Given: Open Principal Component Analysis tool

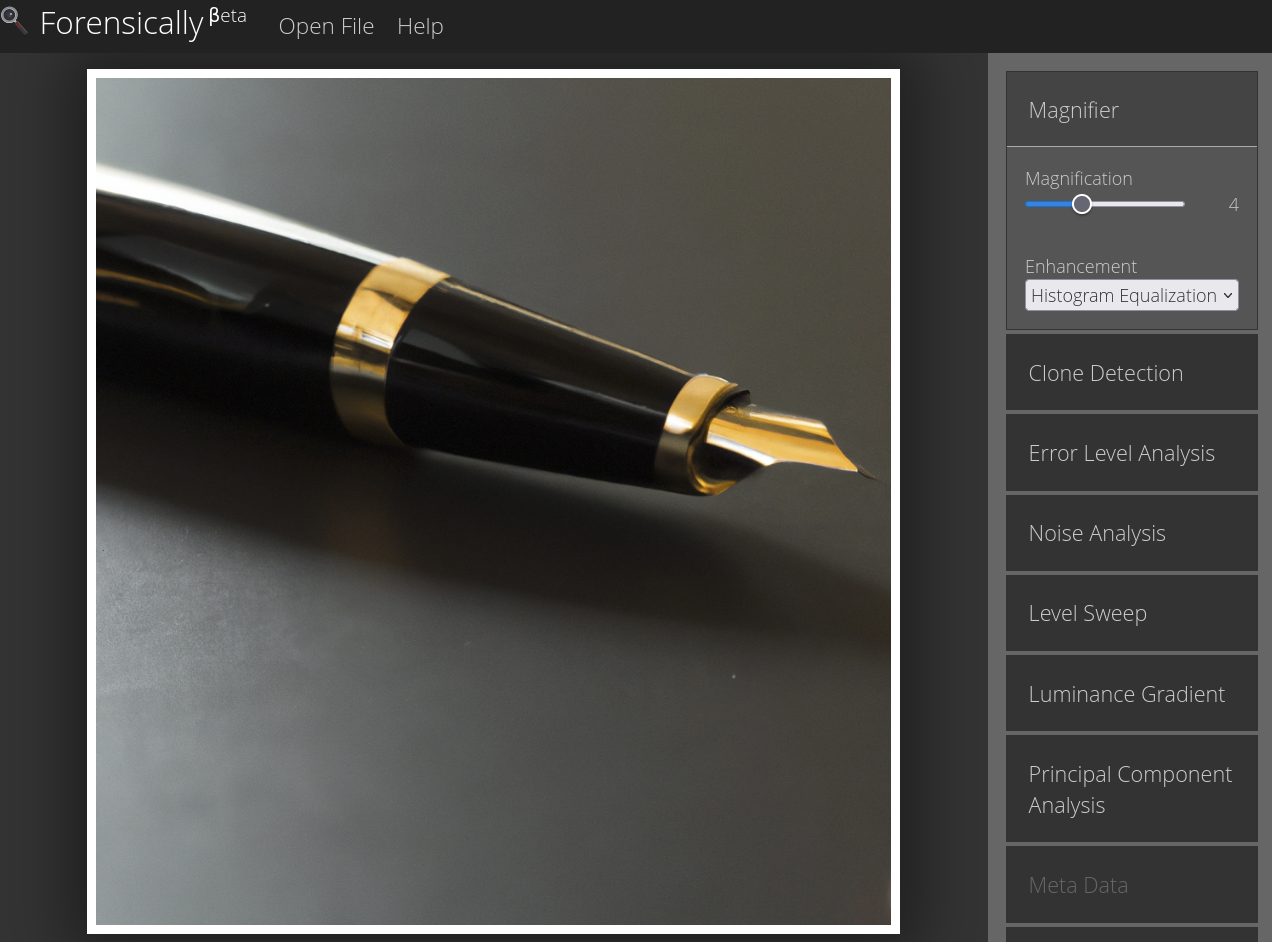Looking at the screenshot, I should pyautogui.click(x=1132, y=789).
